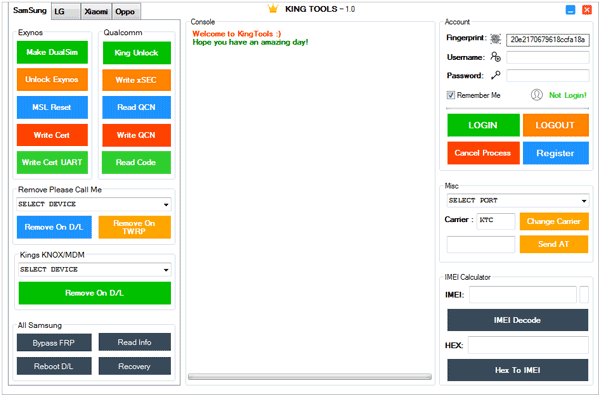The width and height of the screenshot is (600, 396).
Task: Click the console progress bar at the bottom
Action: pos(310,376)
